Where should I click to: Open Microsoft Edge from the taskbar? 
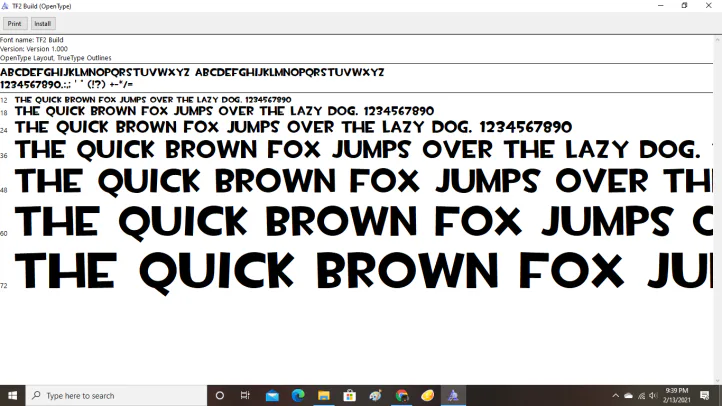pos(298,395)
